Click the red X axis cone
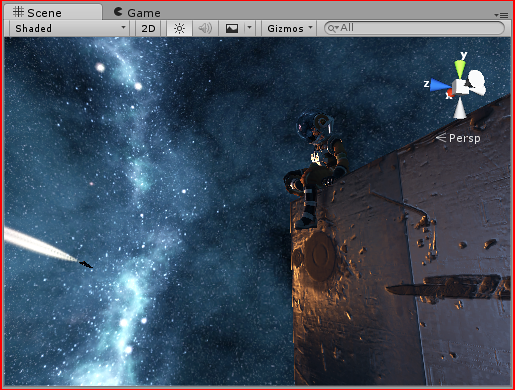This screenshot has height=390, width=515. point(450,93)
